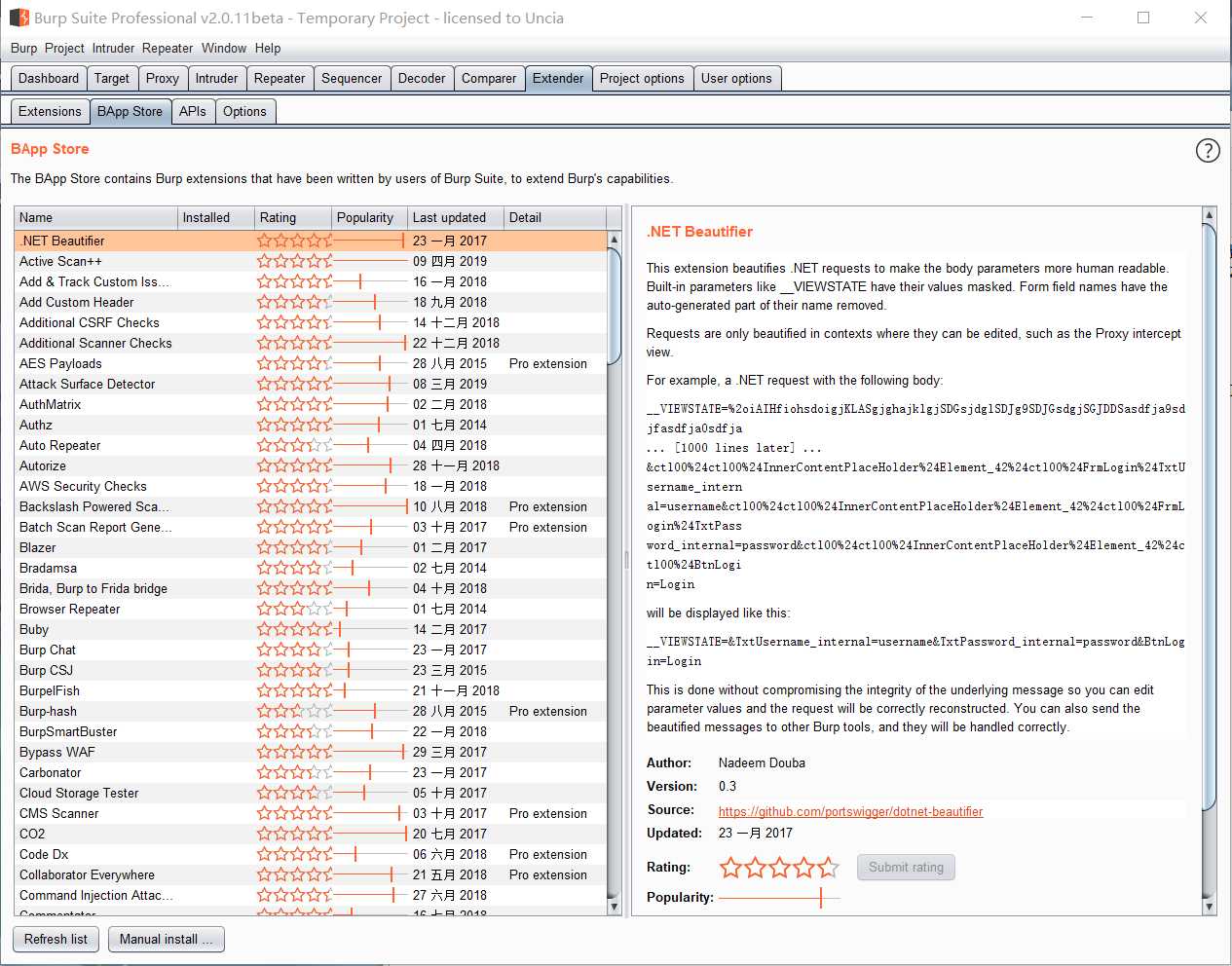This screenshot has height=966, width=1232.
Task: Click the Manual install button
Action: [166, 939]
